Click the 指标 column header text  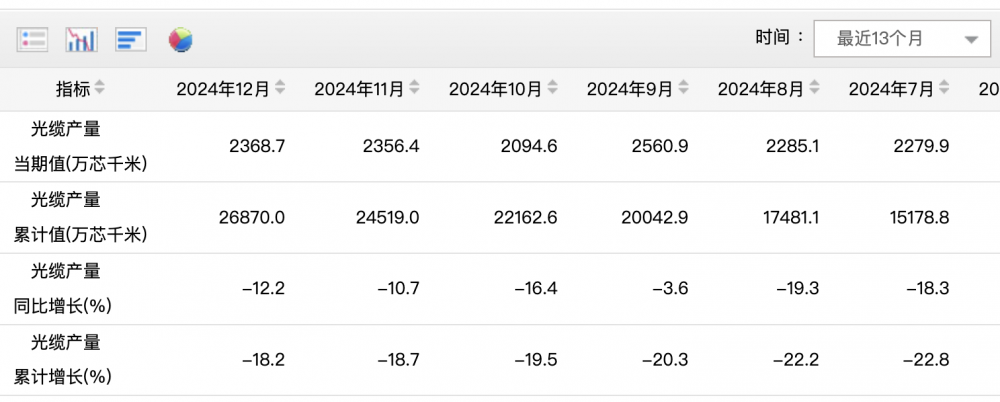coord(73,89)
